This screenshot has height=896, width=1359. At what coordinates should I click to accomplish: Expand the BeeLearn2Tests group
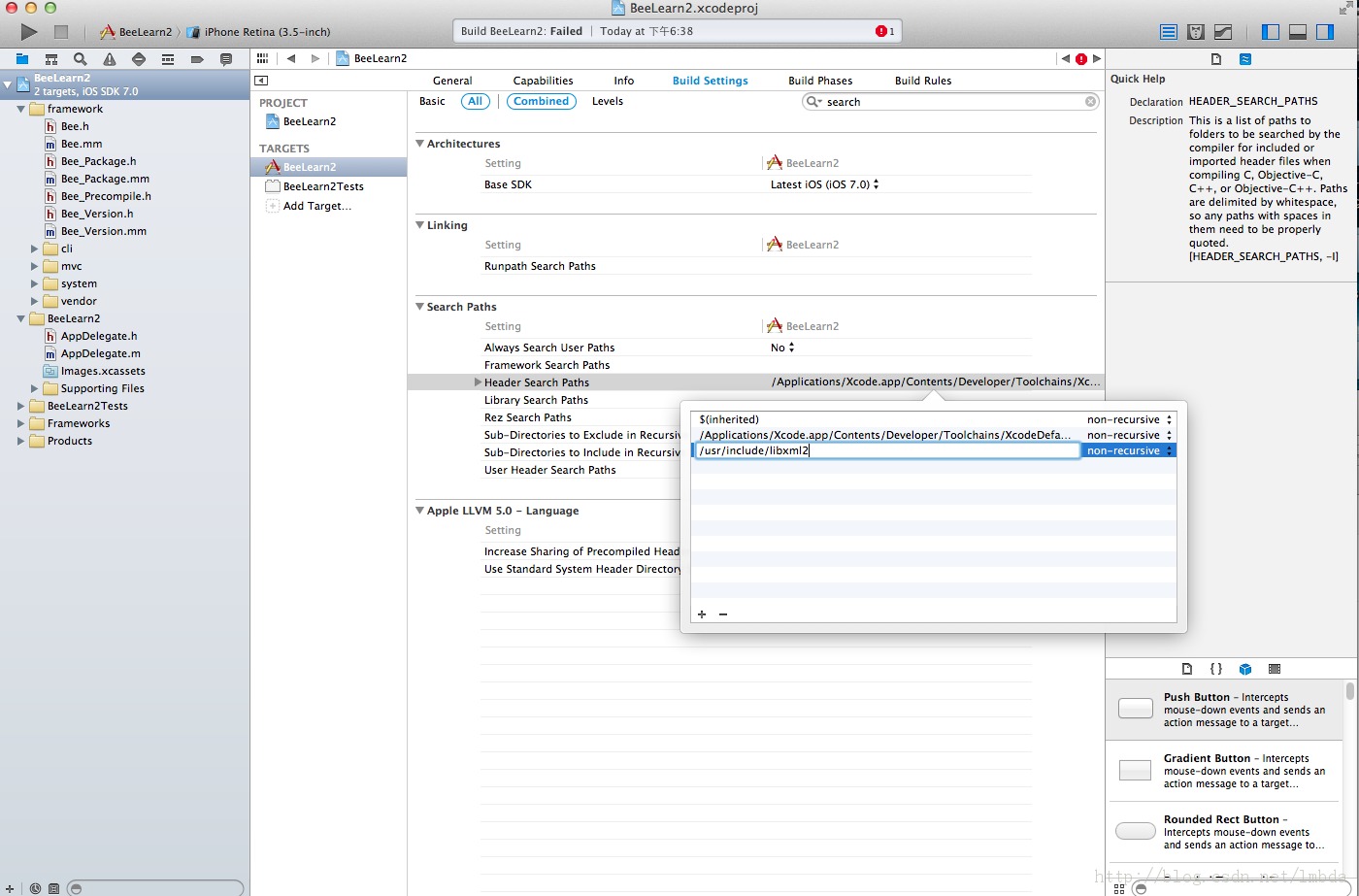pos(21,406)
